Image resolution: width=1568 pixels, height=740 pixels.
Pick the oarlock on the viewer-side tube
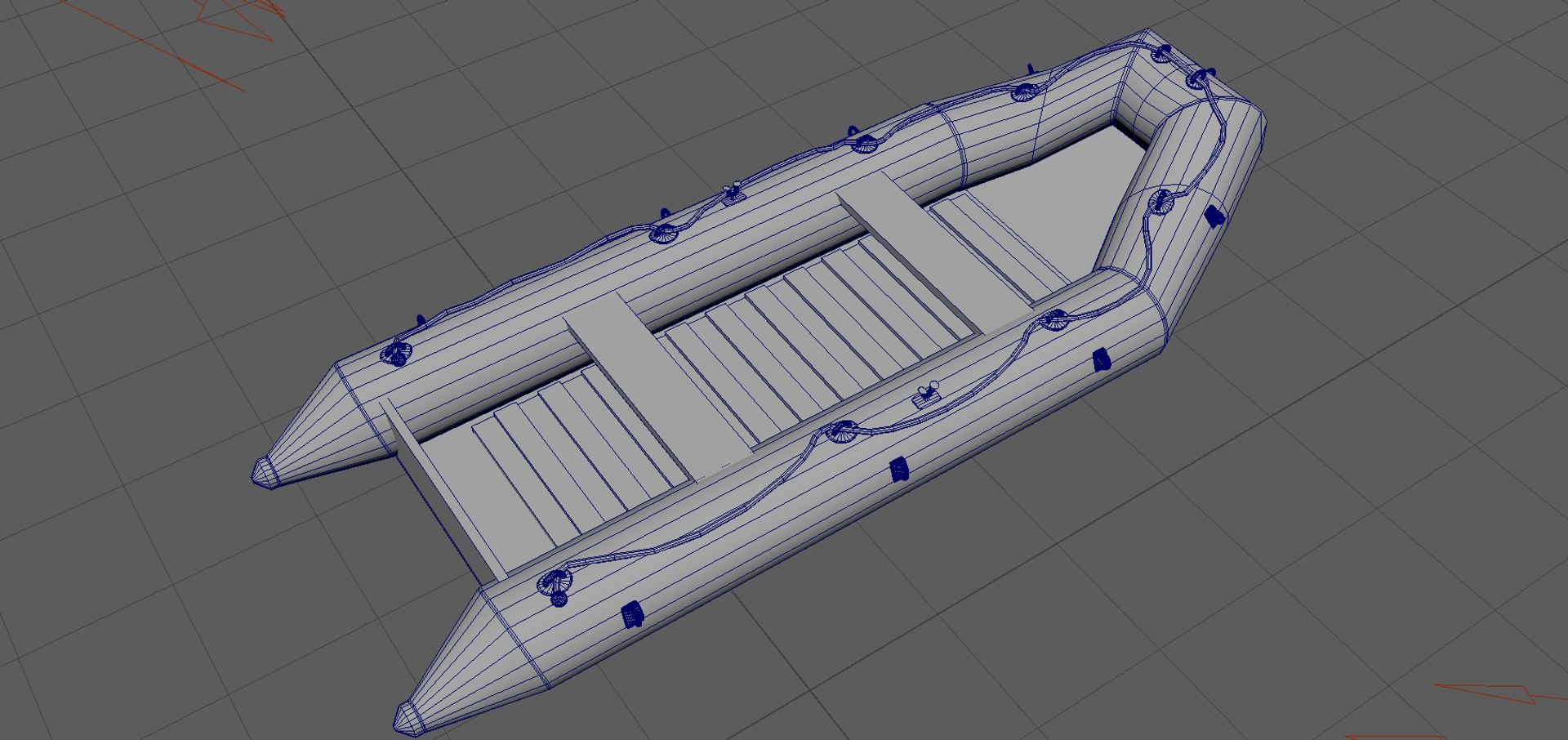tap(927, 395)
